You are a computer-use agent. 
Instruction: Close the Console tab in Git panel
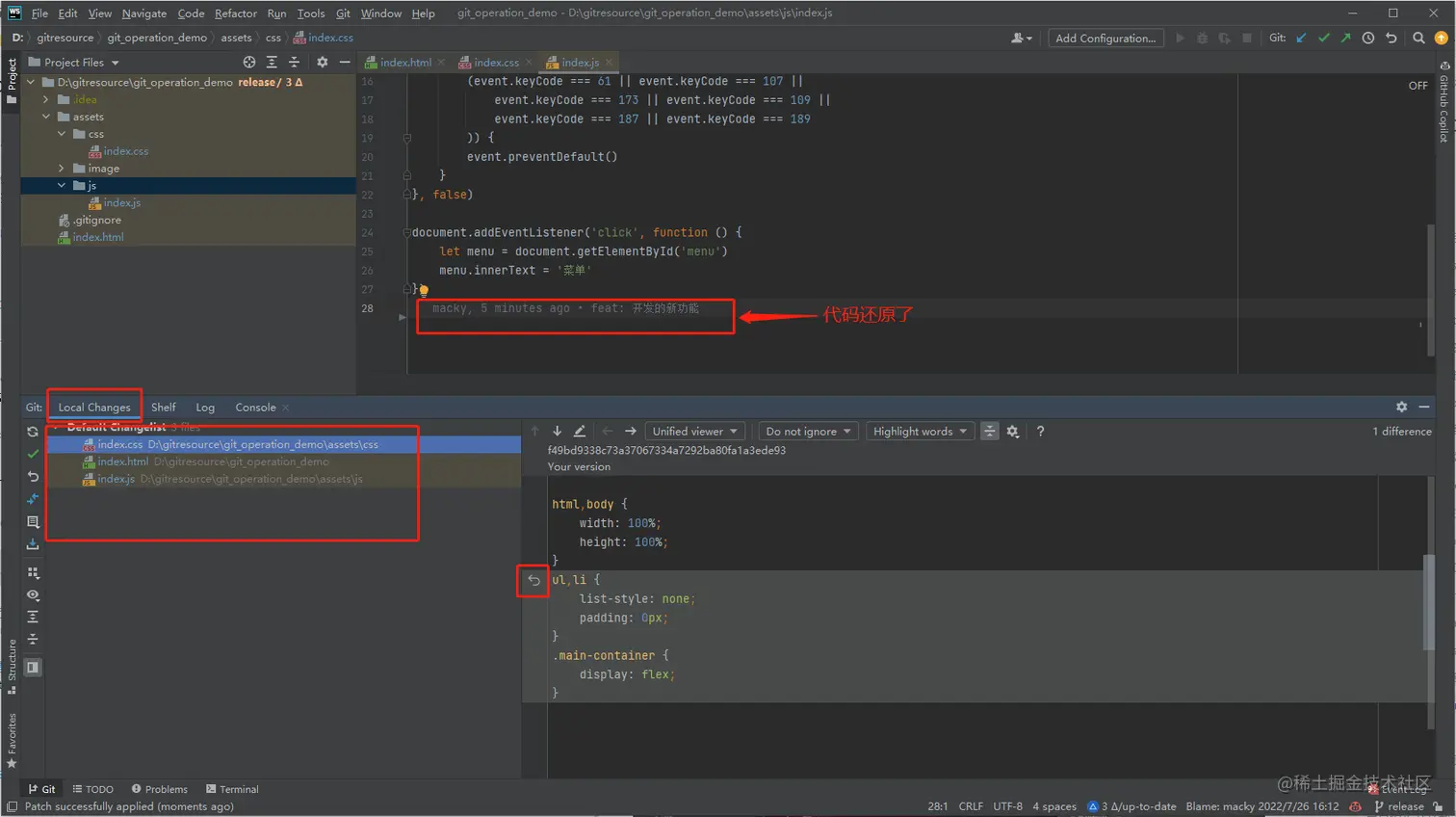pyautogui.click(x=286, y=408)
